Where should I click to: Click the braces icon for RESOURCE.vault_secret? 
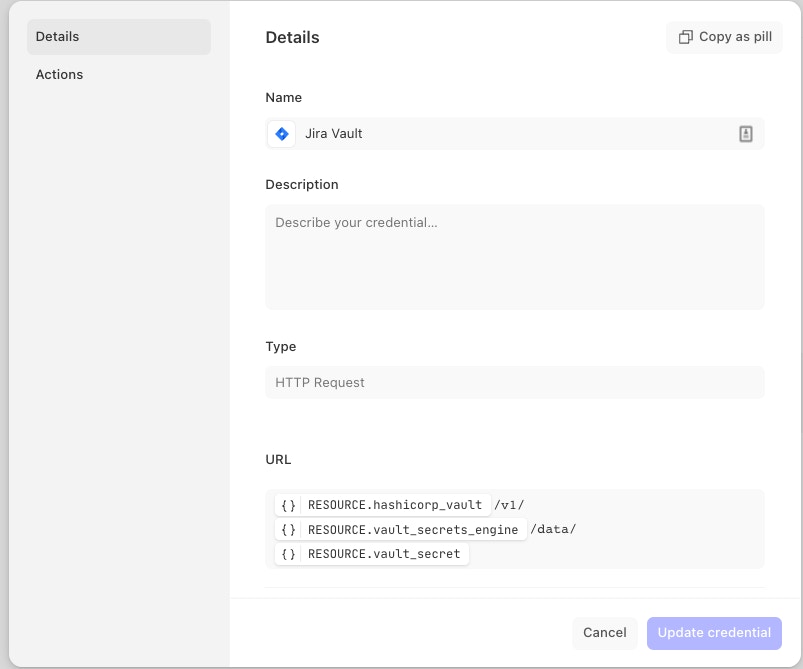coord(289,553)
